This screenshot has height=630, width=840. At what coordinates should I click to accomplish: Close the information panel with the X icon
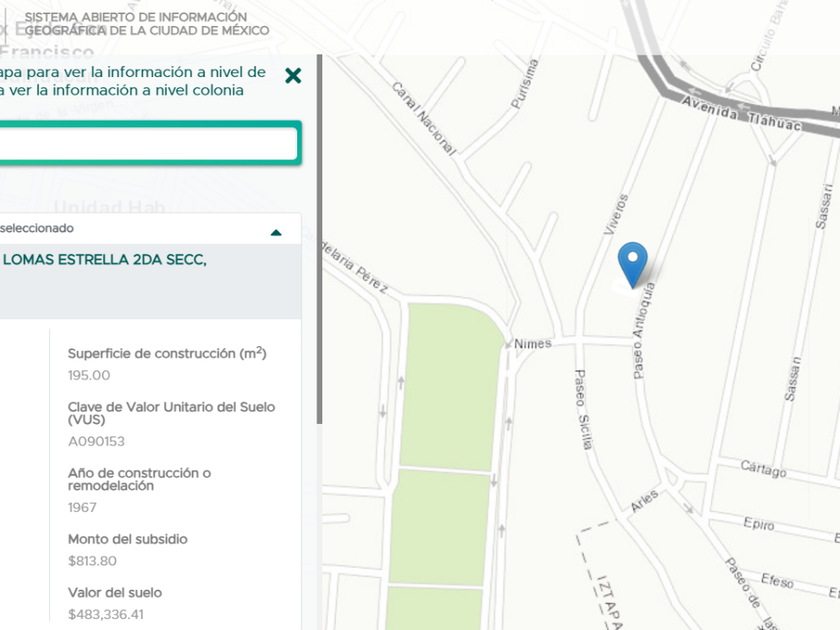293,76
